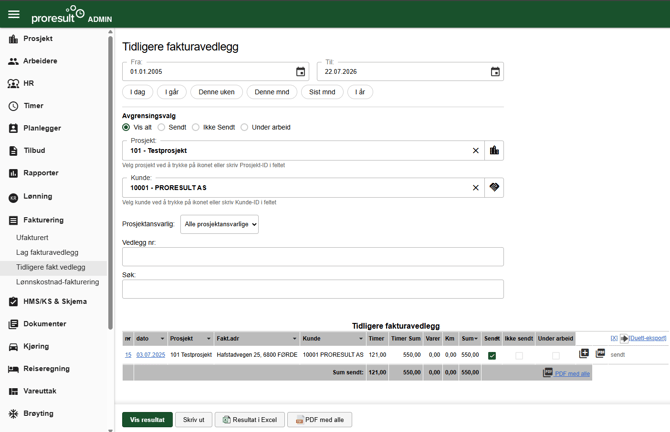Click the PDF icon in sum row

click(547, 373)
